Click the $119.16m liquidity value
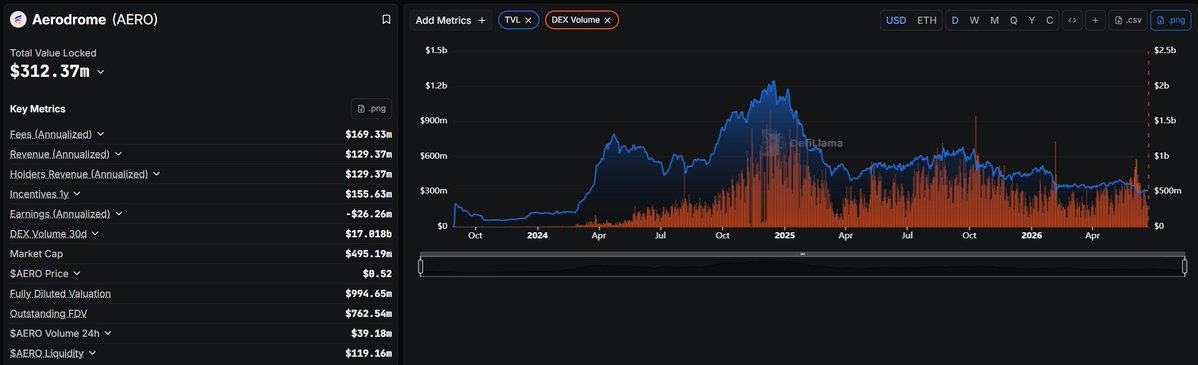1198x365 pixels. (368, 353)
